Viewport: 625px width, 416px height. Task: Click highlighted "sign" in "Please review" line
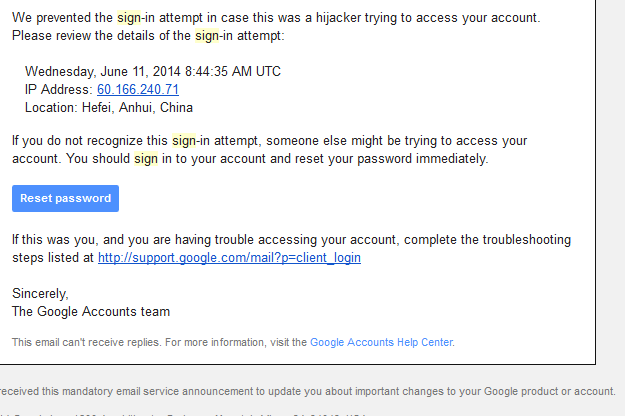pyautogui.click(x=207, y=36)
